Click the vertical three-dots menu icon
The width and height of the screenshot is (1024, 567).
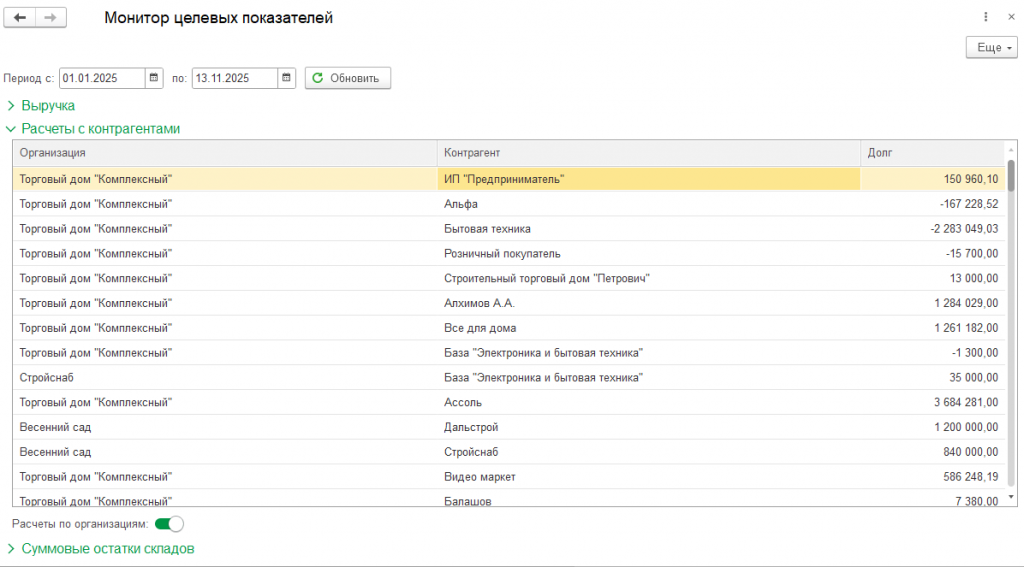(x=986, y=17)
